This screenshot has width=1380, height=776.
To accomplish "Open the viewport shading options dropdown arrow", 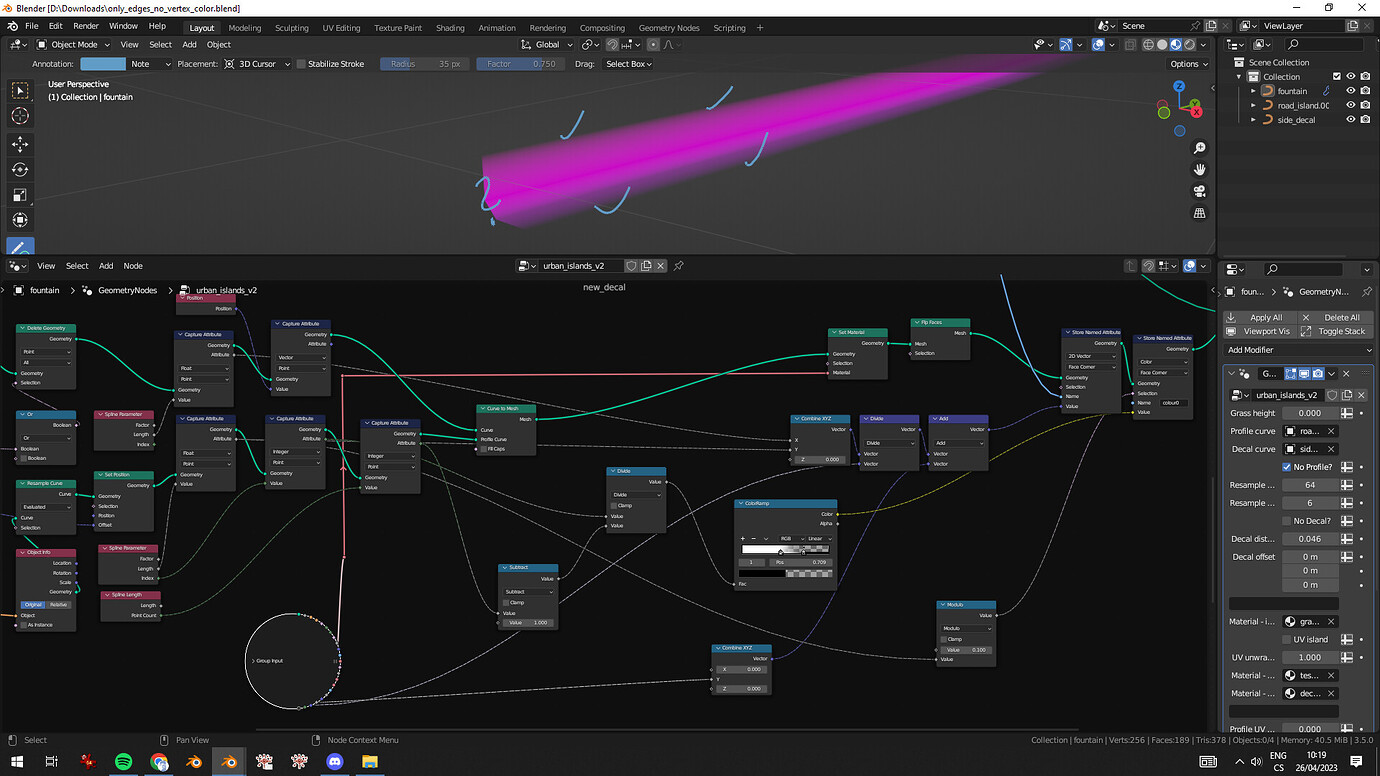I will 1203,44.
